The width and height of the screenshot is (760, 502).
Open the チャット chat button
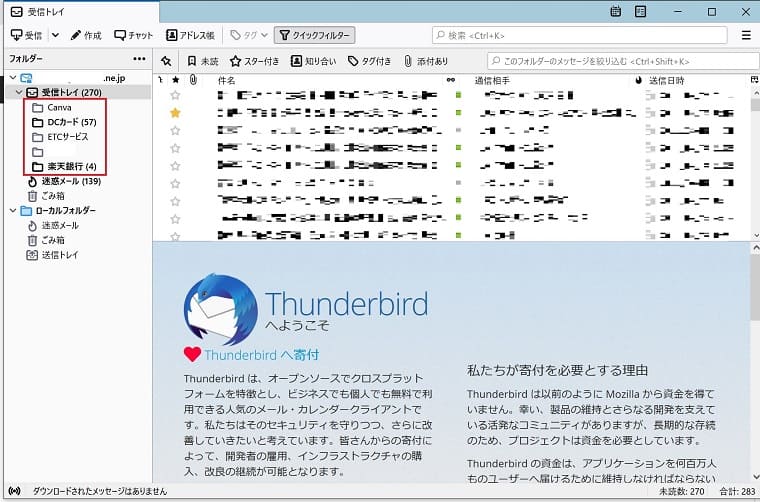[x=133, y=35]
